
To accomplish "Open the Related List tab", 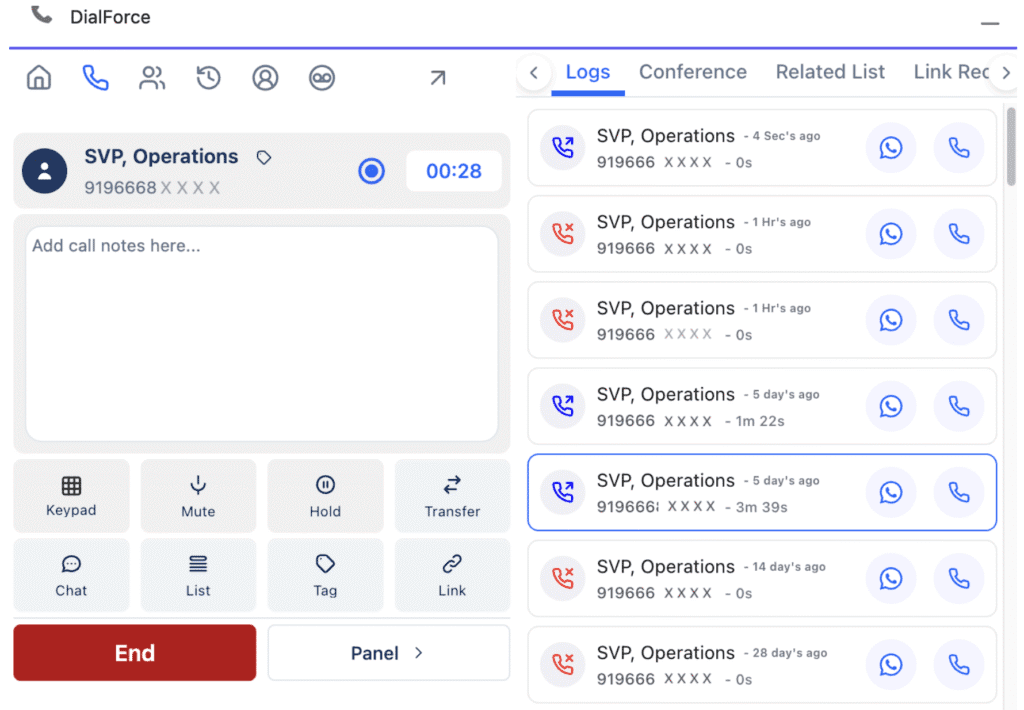I will pos(830,72).
